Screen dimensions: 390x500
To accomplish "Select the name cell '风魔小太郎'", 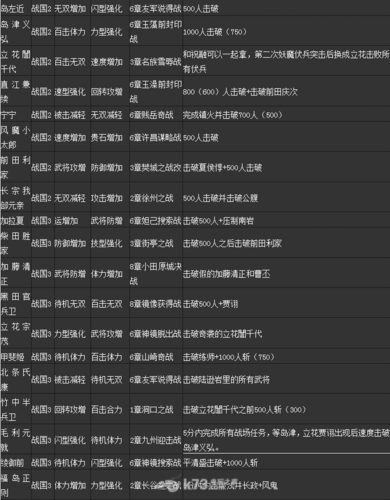I will pos(15,138).
